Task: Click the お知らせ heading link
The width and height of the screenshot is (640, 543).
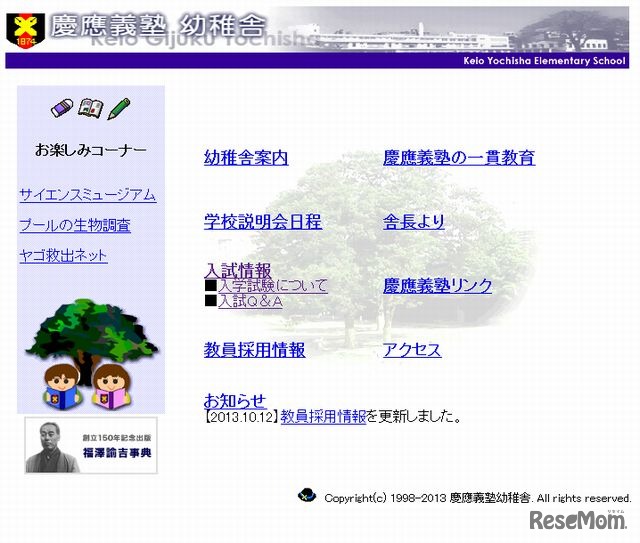Action: pos(235,401)
